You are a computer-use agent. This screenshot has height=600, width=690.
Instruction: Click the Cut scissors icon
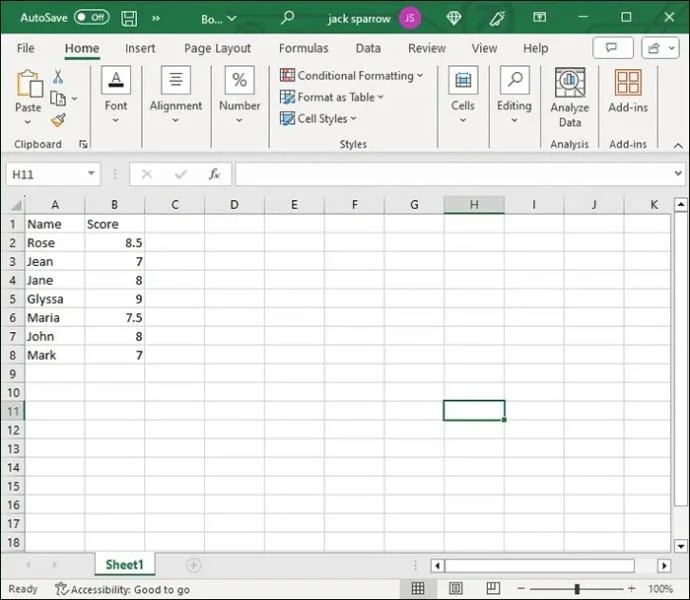(x=58, y=77)
